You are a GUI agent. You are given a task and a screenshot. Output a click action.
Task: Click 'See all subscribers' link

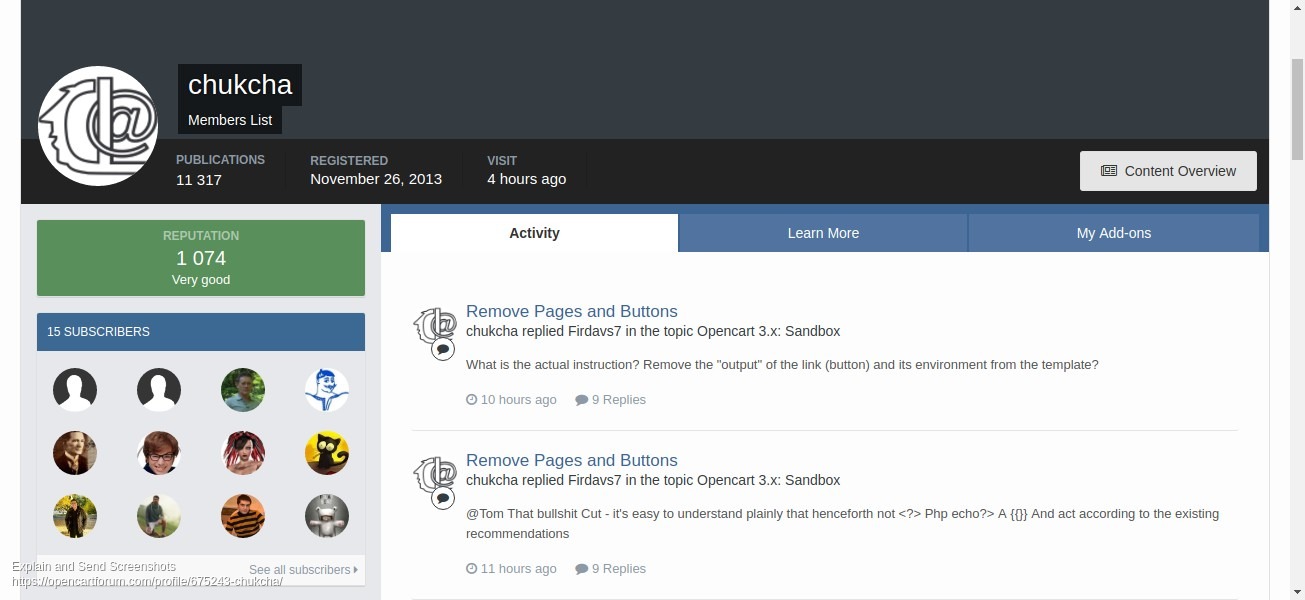pos(303,570)
